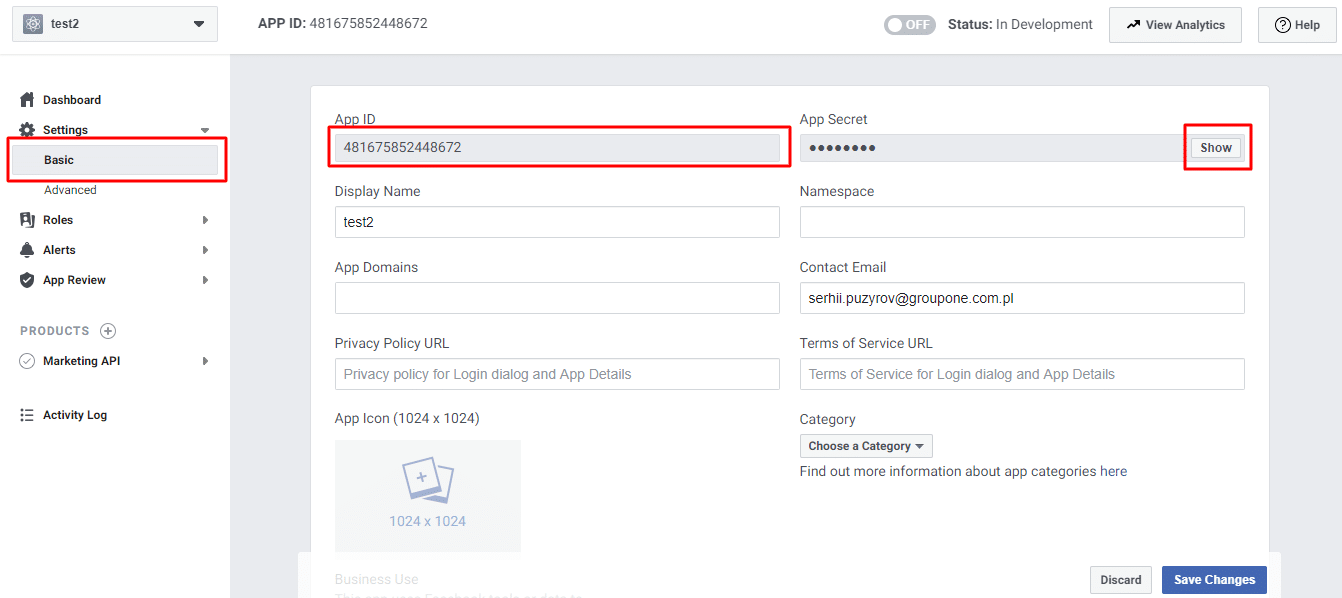Image resolution: width=1342 pixels, height=598 pixels.
Task: Expand the App Review submenu arrow
Action: click(205, 280)
